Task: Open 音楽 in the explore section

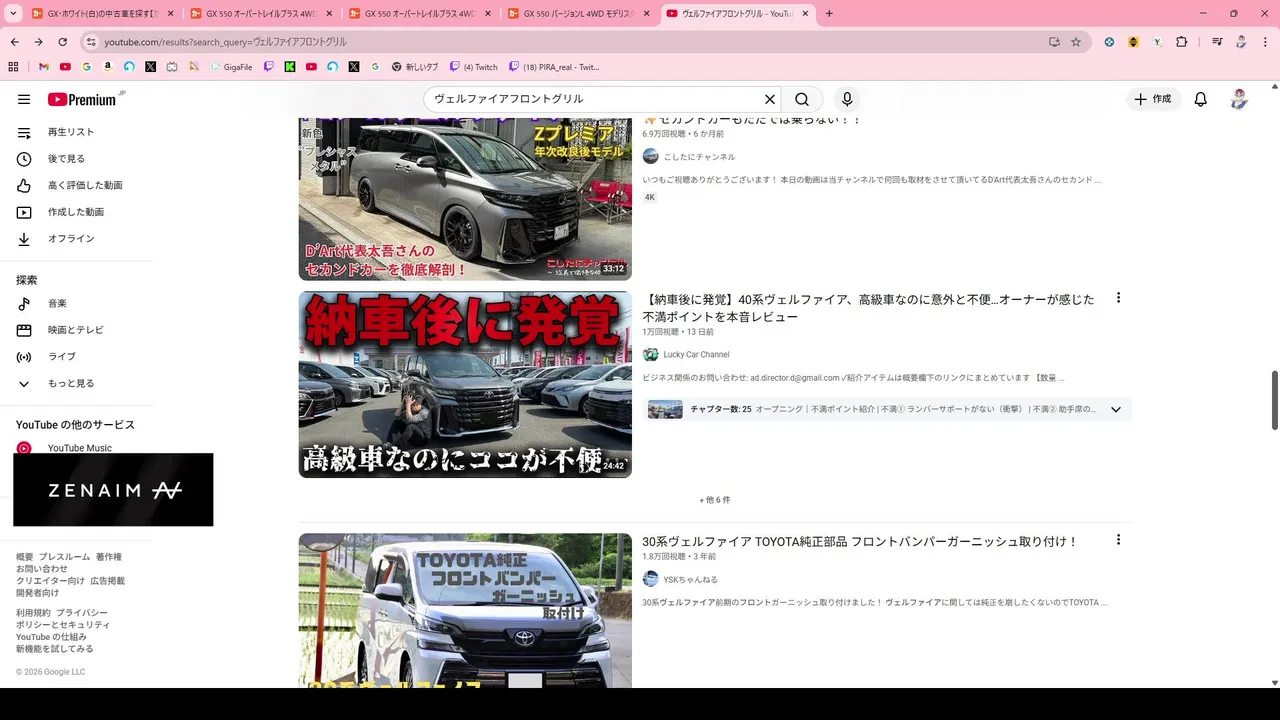Action: point(57,303)
